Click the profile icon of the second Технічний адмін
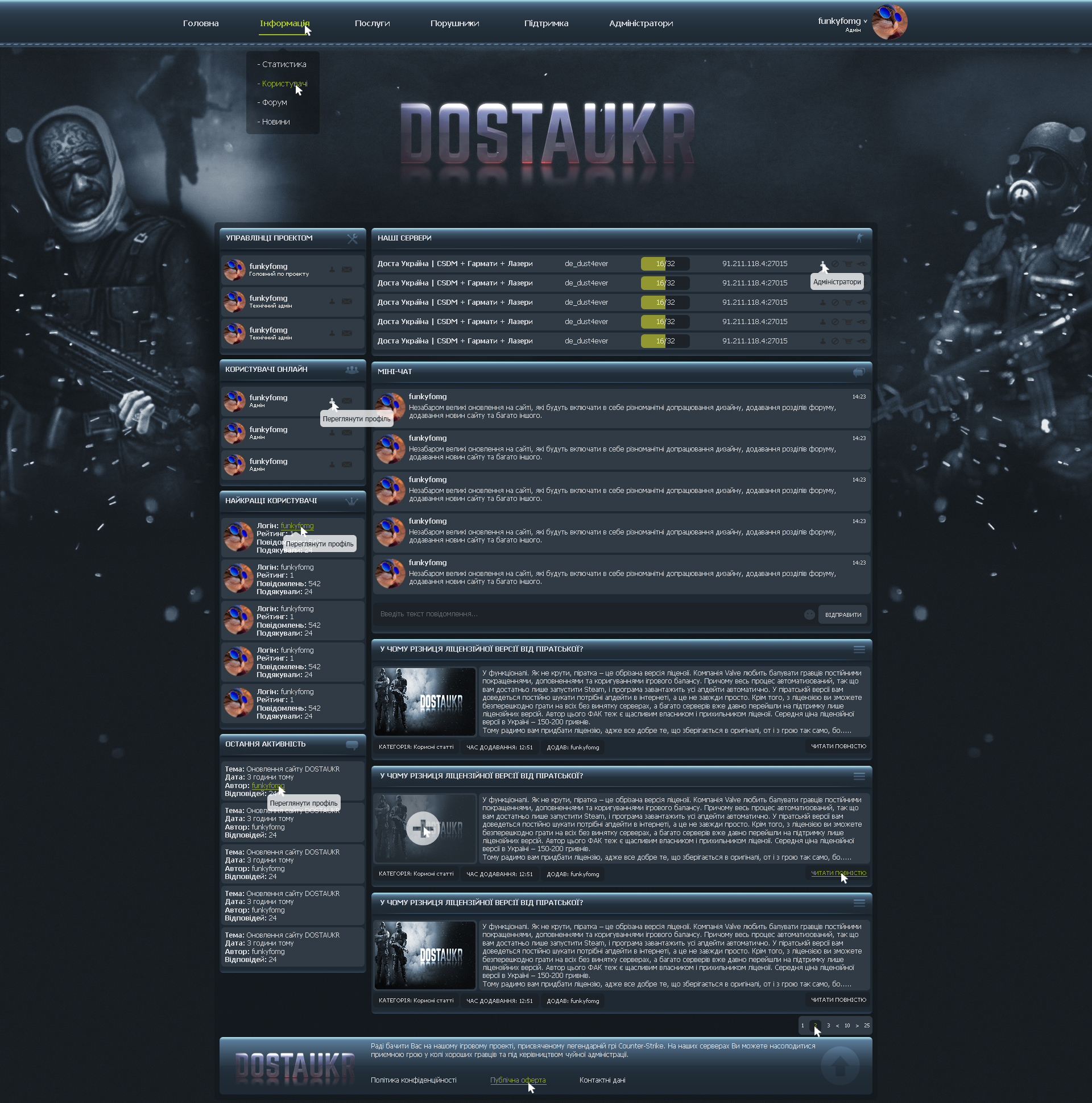The image size is (1092, 1103). coord(332,333)
